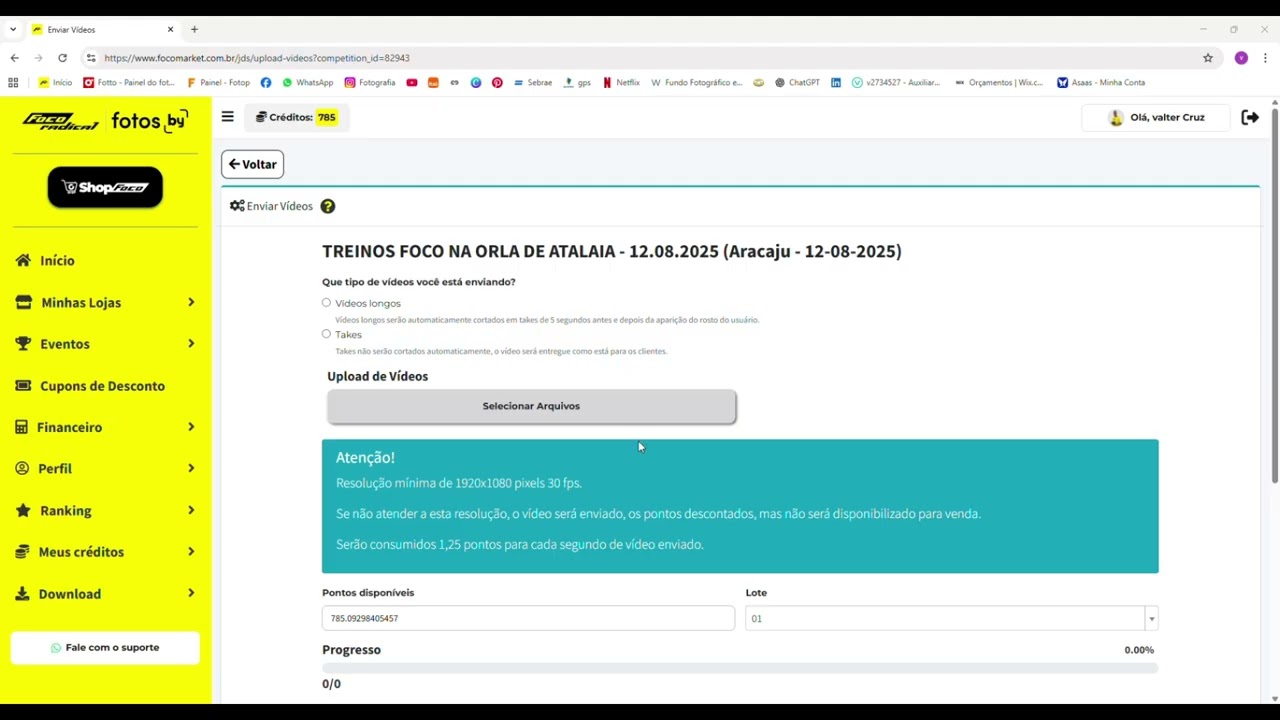Bookmark this page with the star icon
The image size is (1280, 720).
click(1208, 58)
